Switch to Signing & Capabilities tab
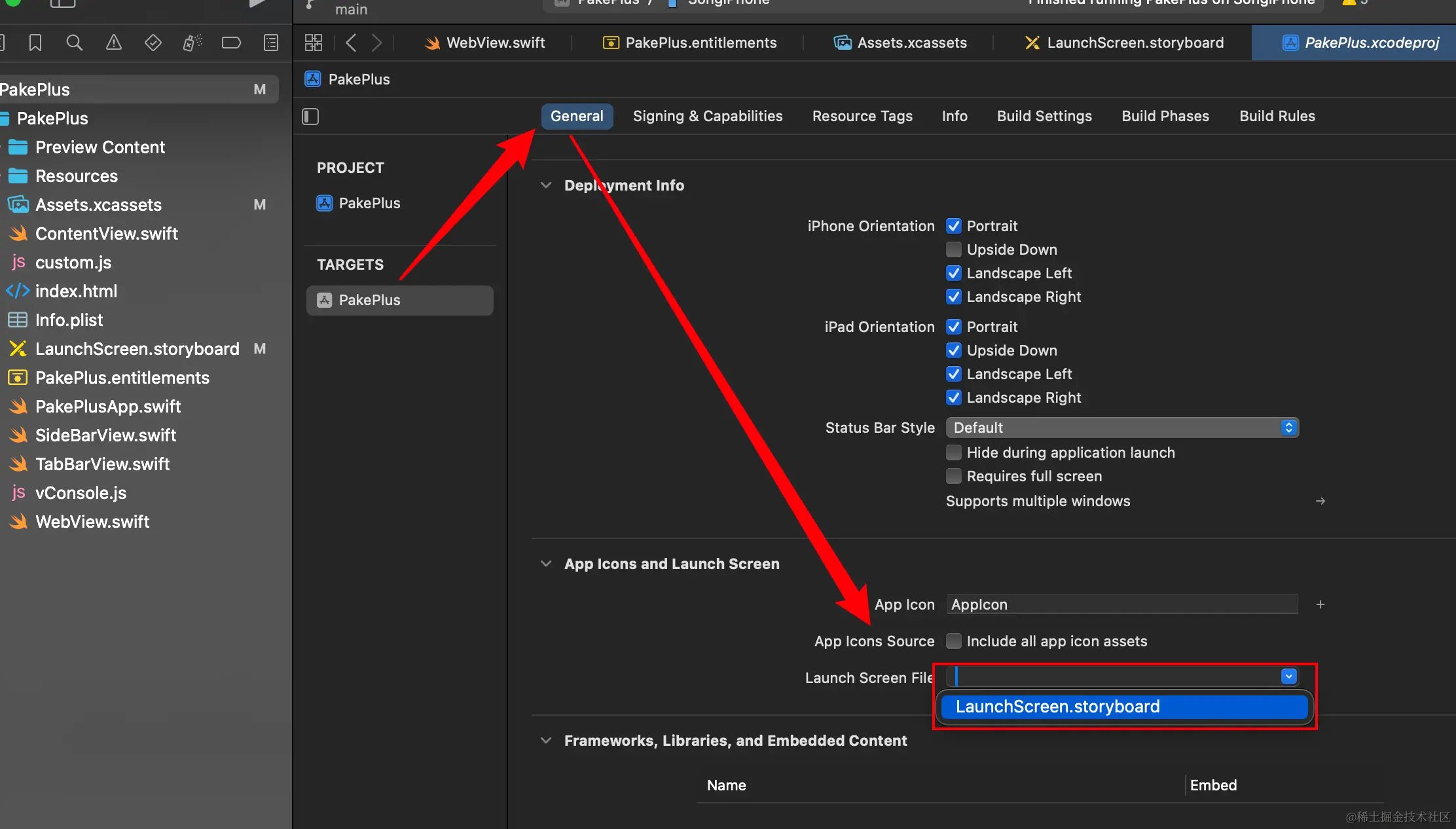The height and width of the screenshot is (829, 1456). [x=707, y=117]
